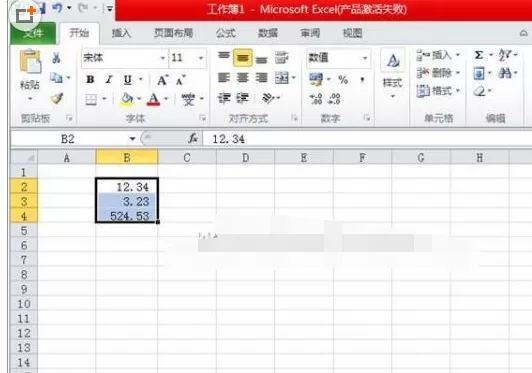Decrease indent

pyautogui.click(x=224, y=98)
